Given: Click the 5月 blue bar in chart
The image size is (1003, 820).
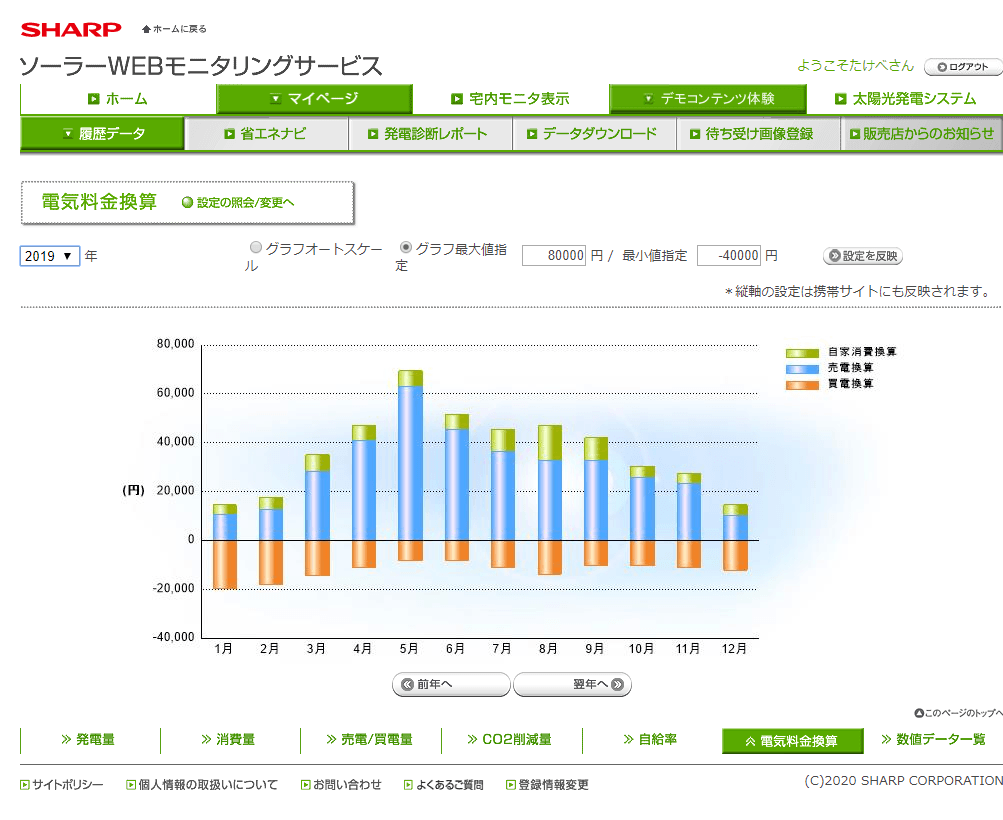Looking at the screenshot, I should tap(410, 463).
